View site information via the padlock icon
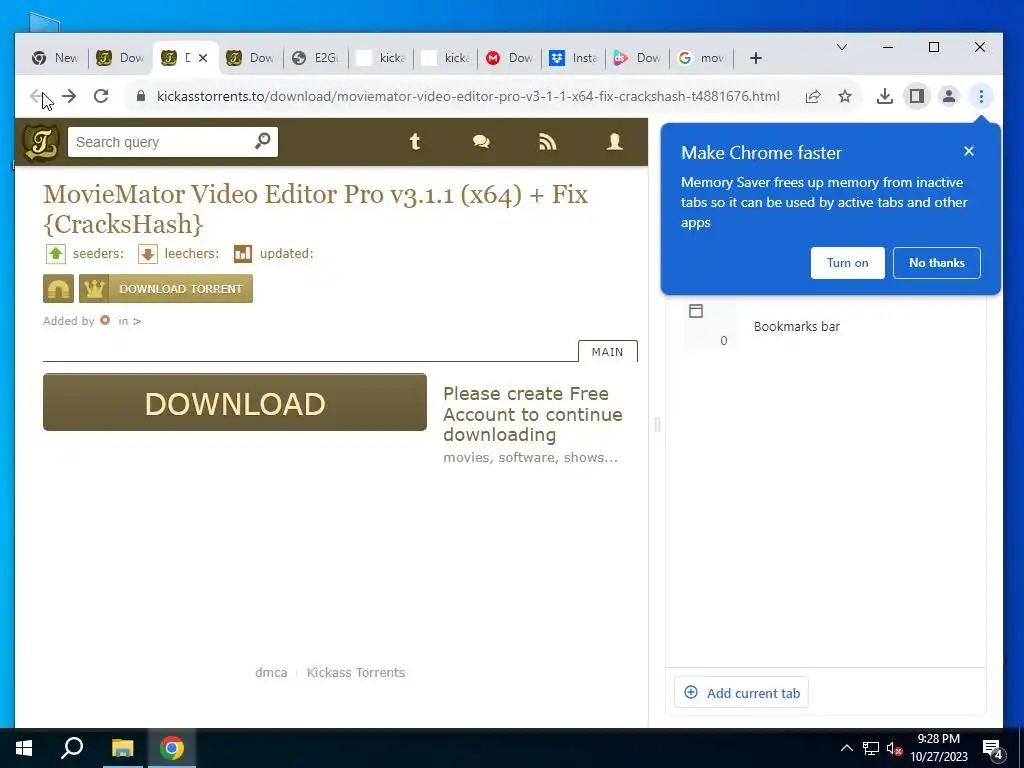 pos(140,97)
